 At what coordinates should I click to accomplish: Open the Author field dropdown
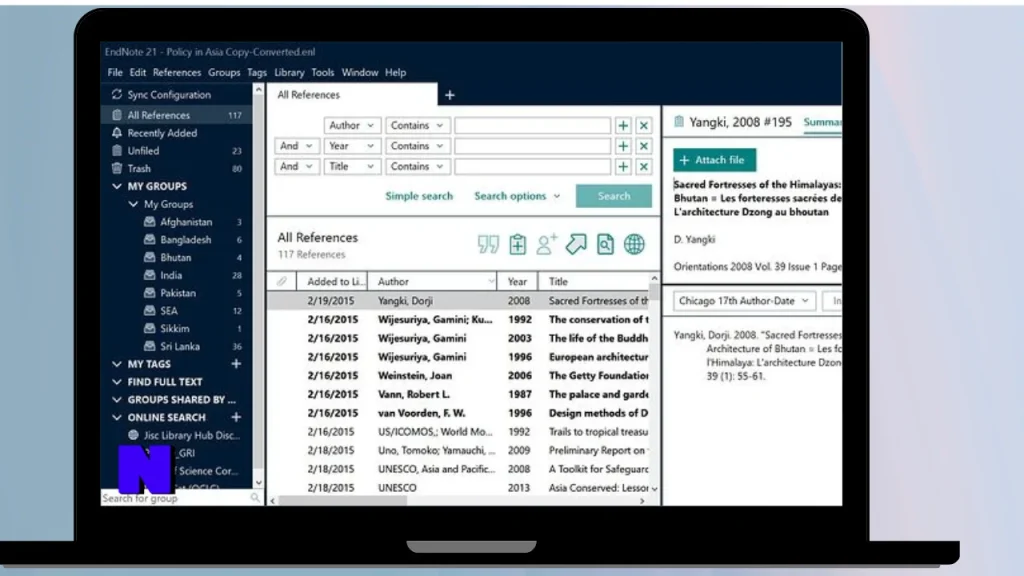tap(351, 125)
